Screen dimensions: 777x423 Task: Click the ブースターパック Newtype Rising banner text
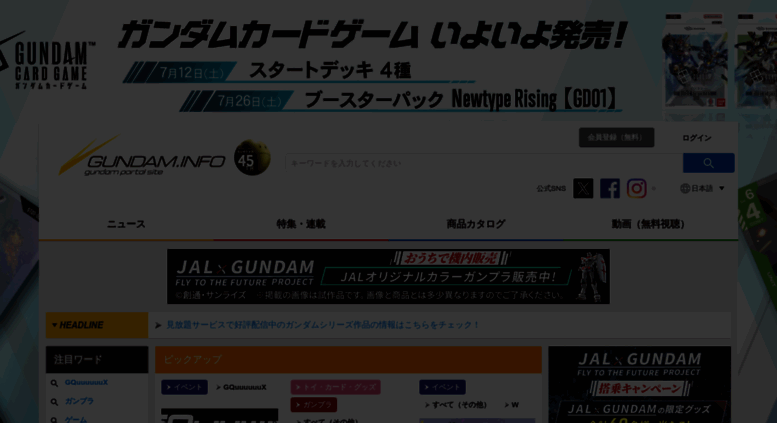[x=461, y=100]
